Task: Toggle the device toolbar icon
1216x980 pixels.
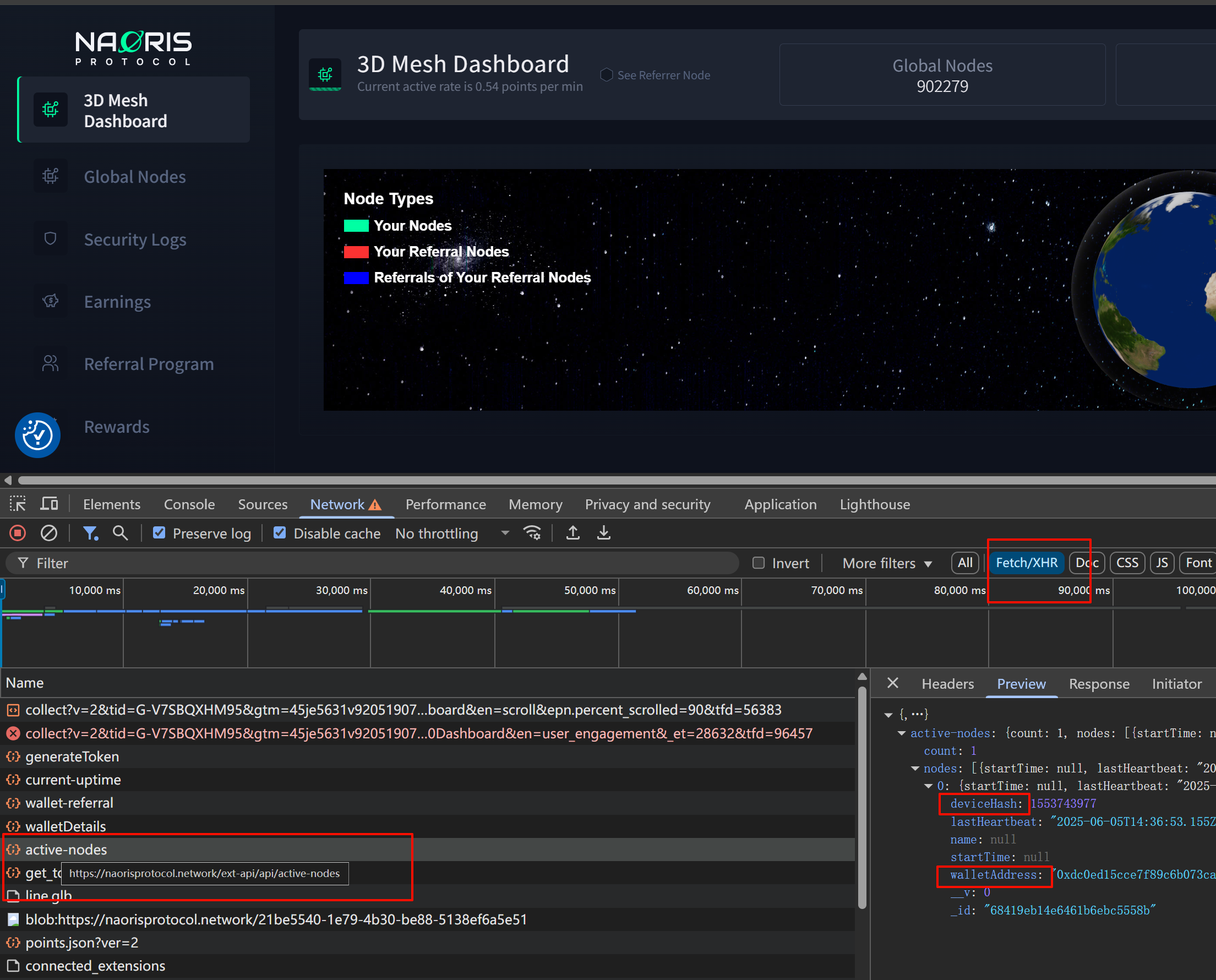Action: point(50,504)
